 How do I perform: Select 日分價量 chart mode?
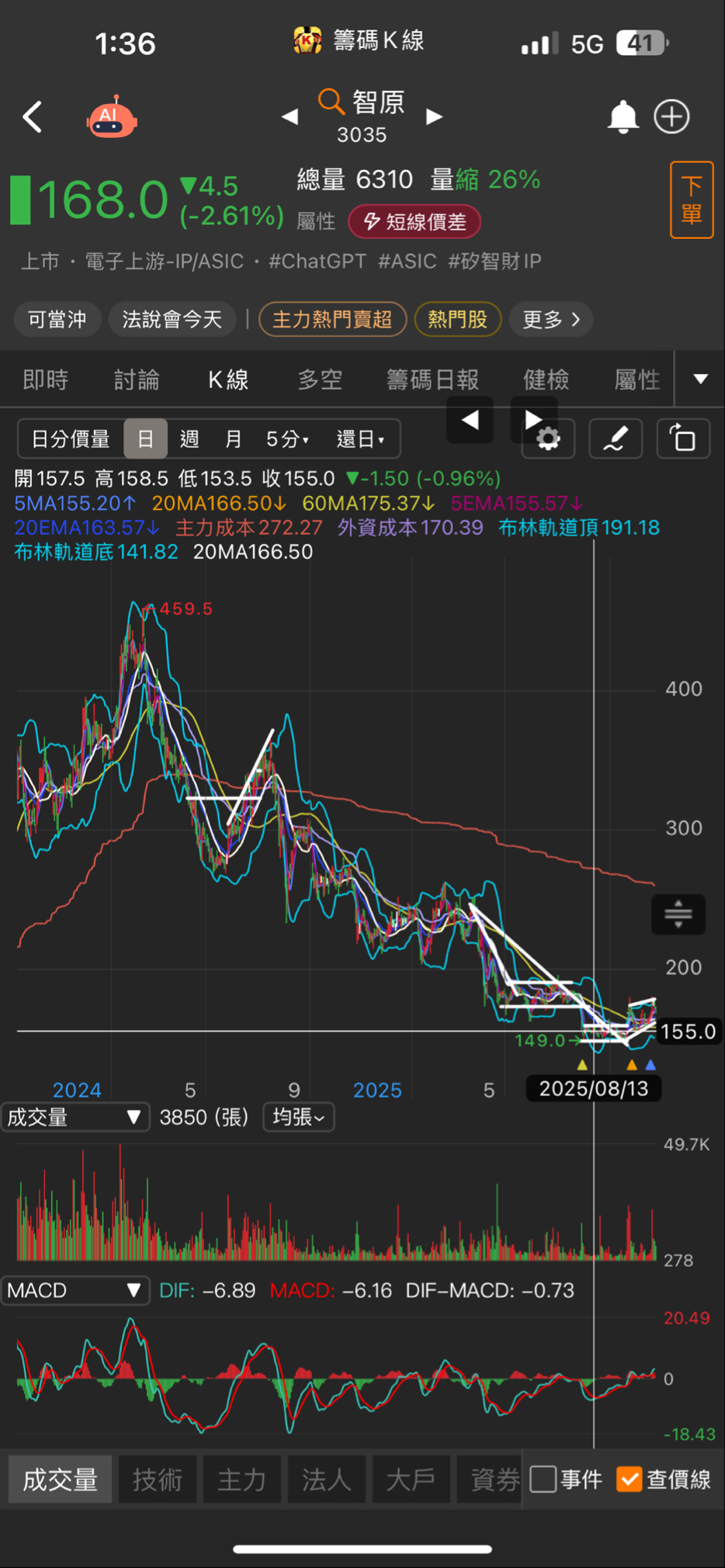click(71, 439)
